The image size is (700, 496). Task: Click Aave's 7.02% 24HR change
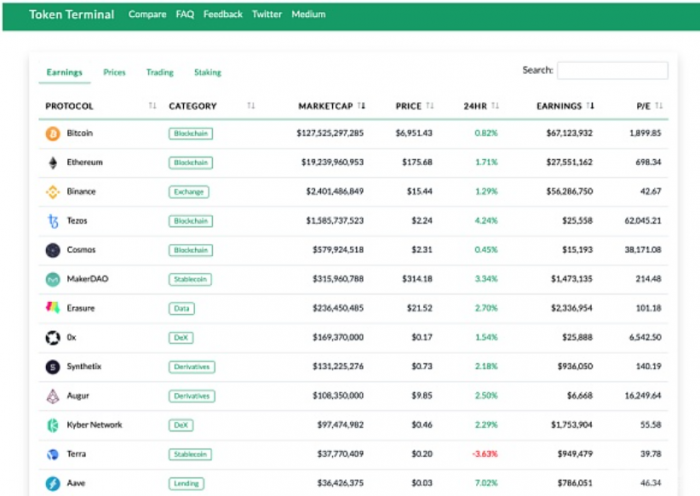pos(486,483)
